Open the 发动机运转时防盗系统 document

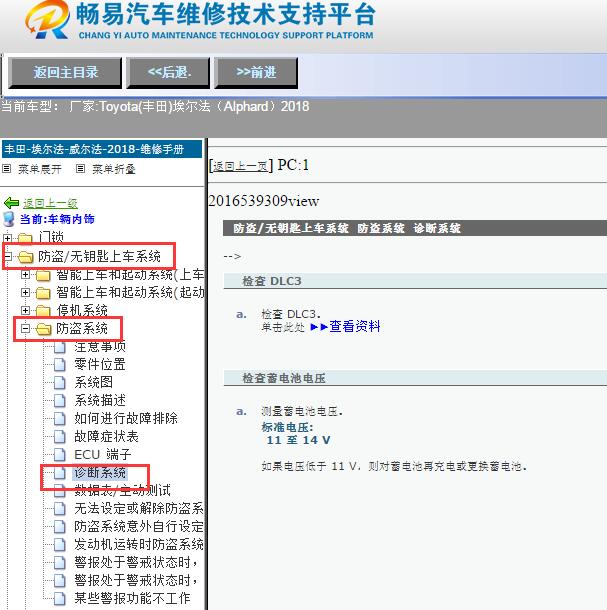[x=139, y=544]
